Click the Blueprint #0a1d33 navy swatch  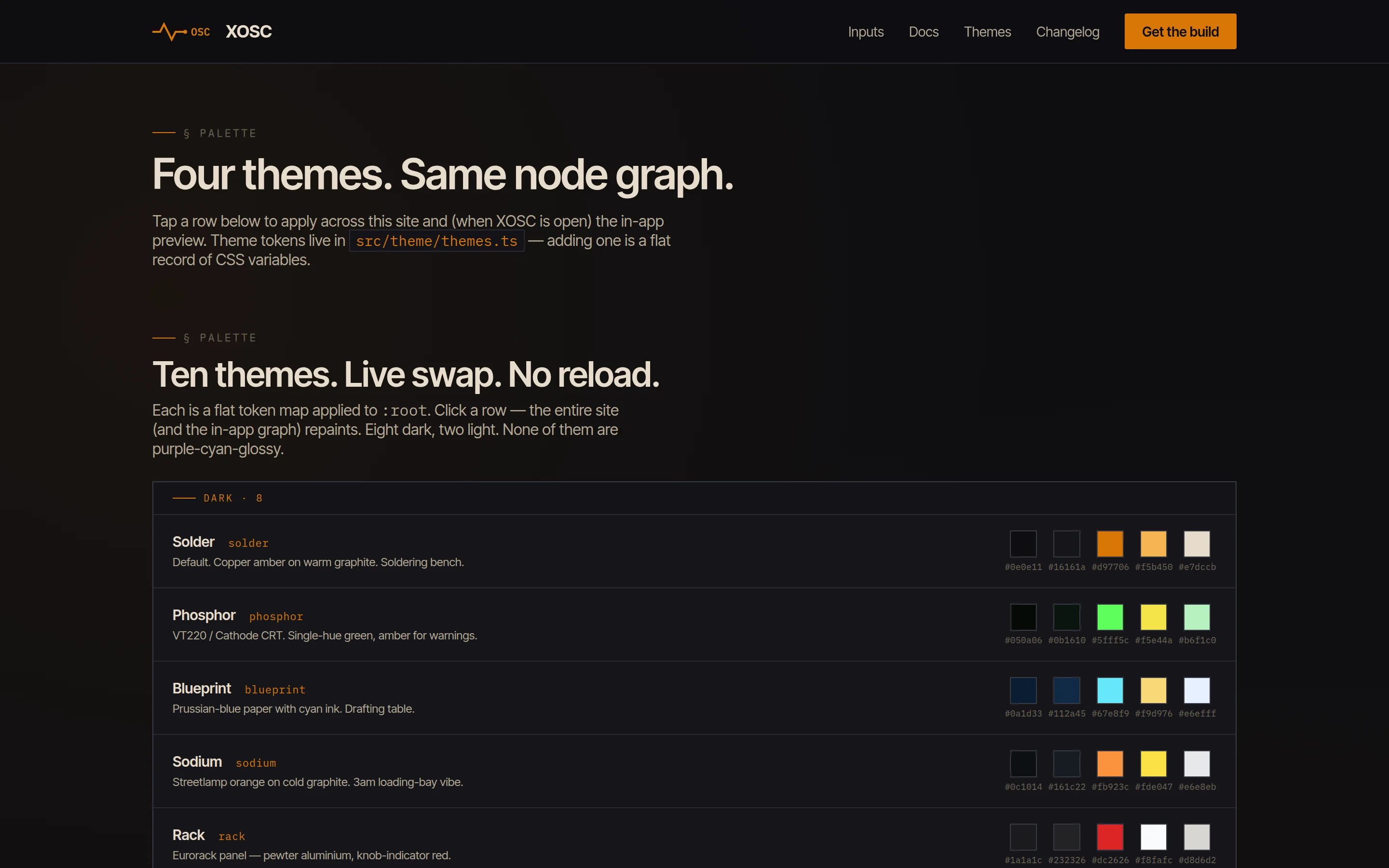click(1023, 690)
